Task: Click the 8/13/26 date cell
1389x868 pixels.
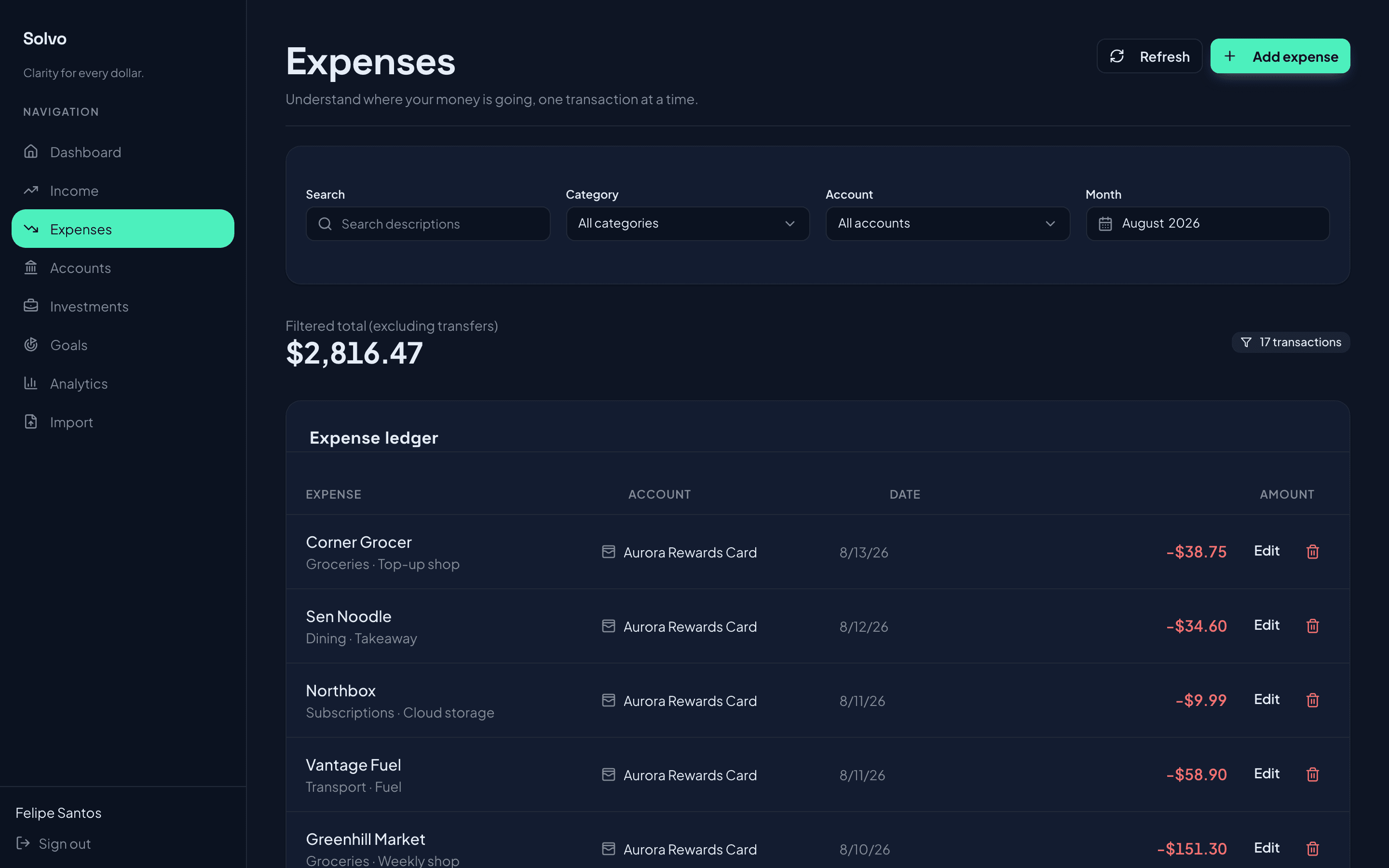Action: coord(864,552)
